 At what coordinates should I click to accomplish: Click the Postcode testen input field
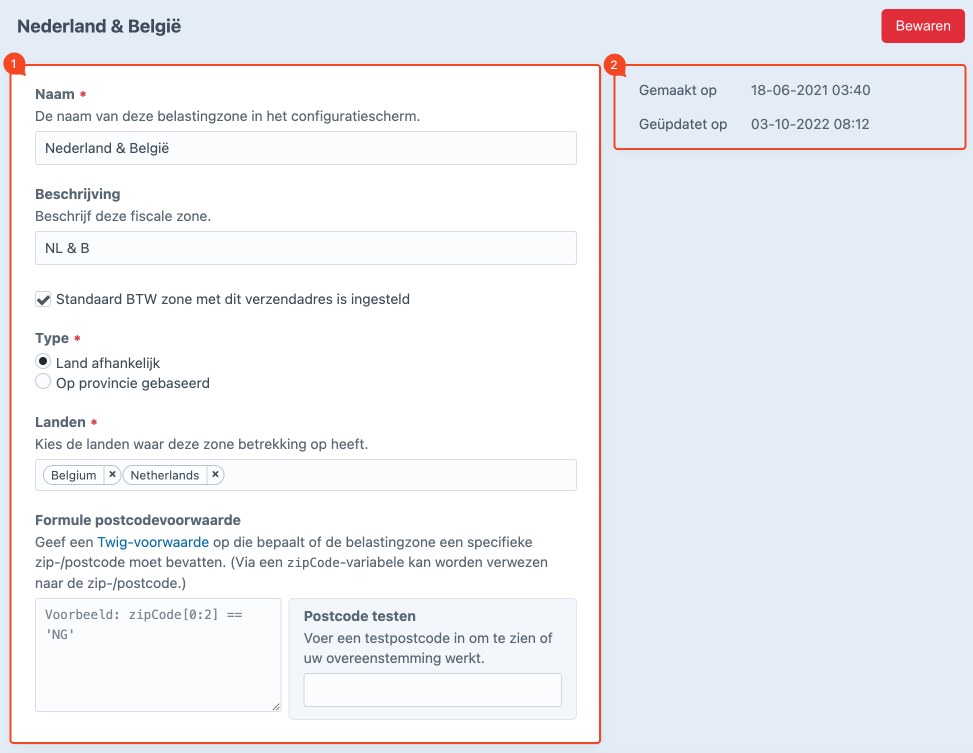(432, 689)
